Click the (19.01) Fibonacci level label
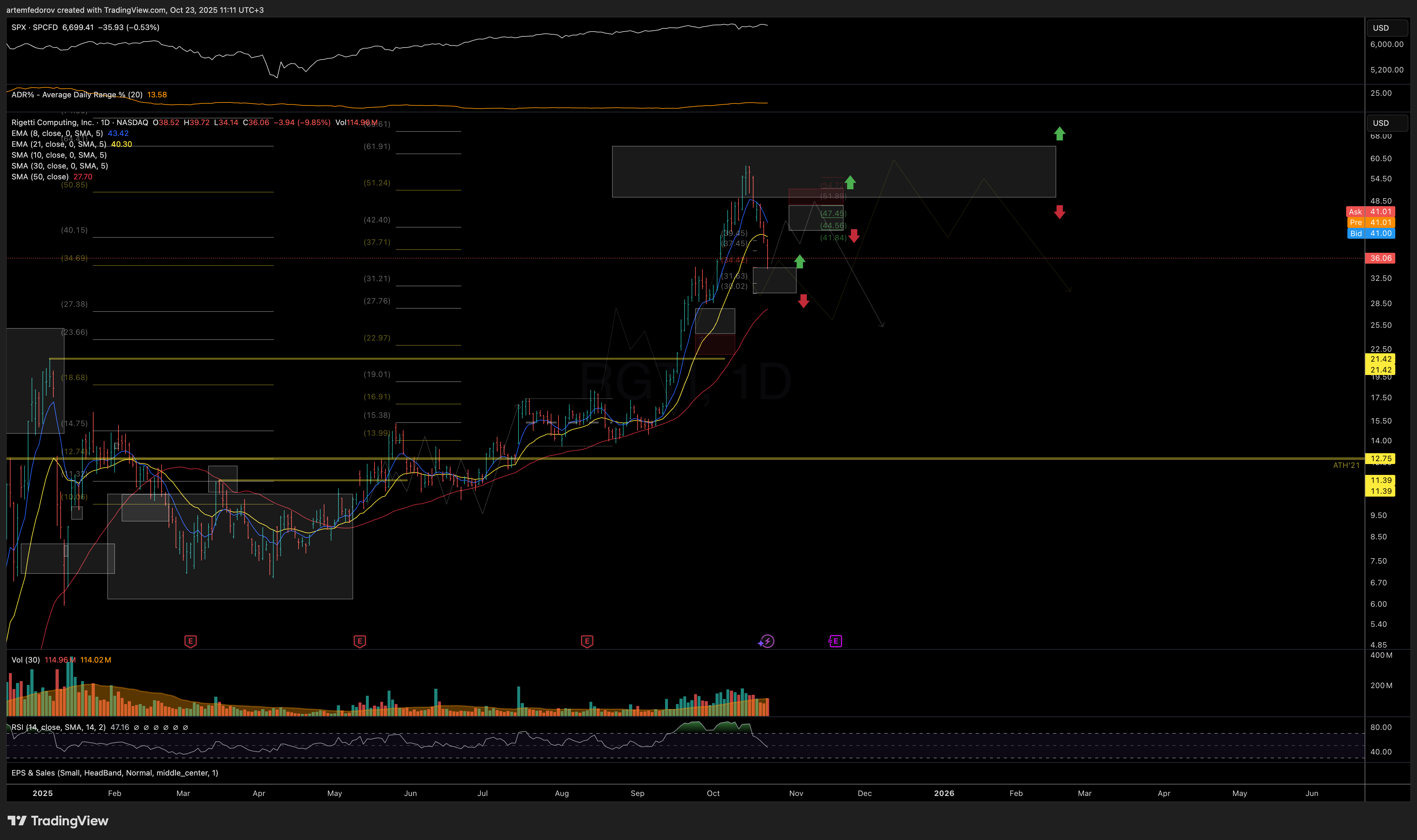1417x840 pixels. tap(377, 374)
